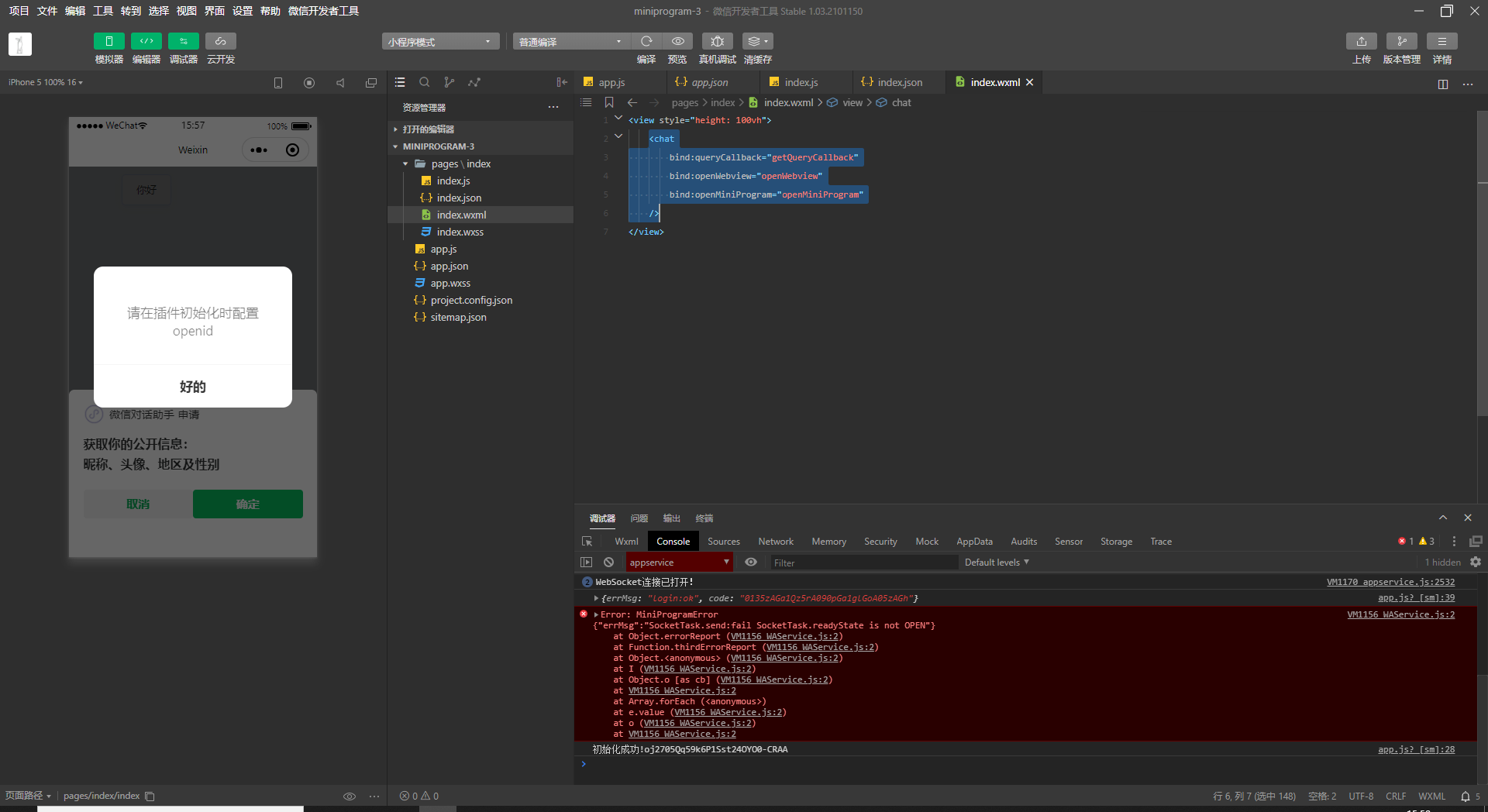Detach the simulator window
1488x812 pixels.
(x=371, y=83)
